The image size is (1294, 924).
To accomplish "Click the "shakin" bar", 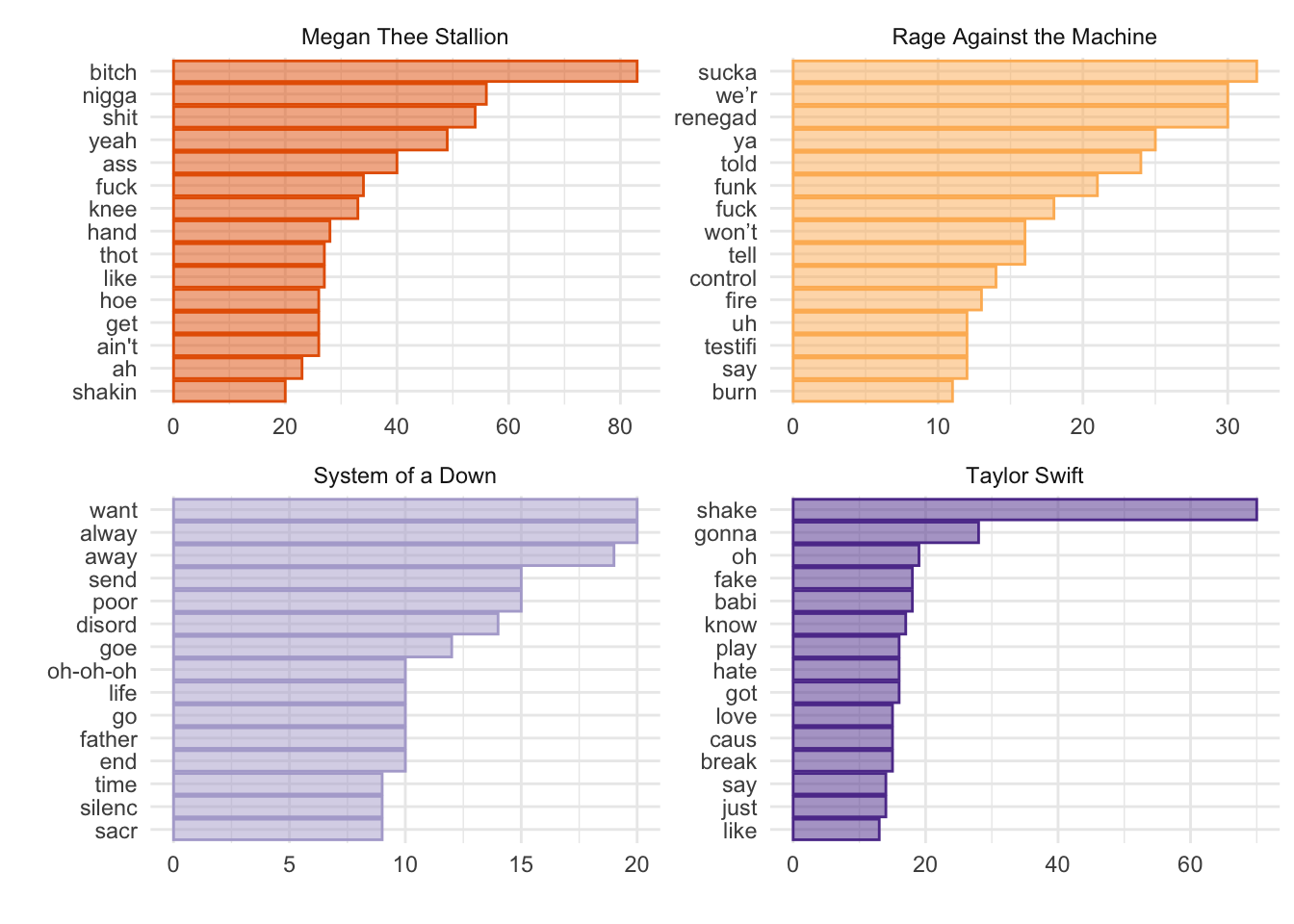I will point(229,392).
